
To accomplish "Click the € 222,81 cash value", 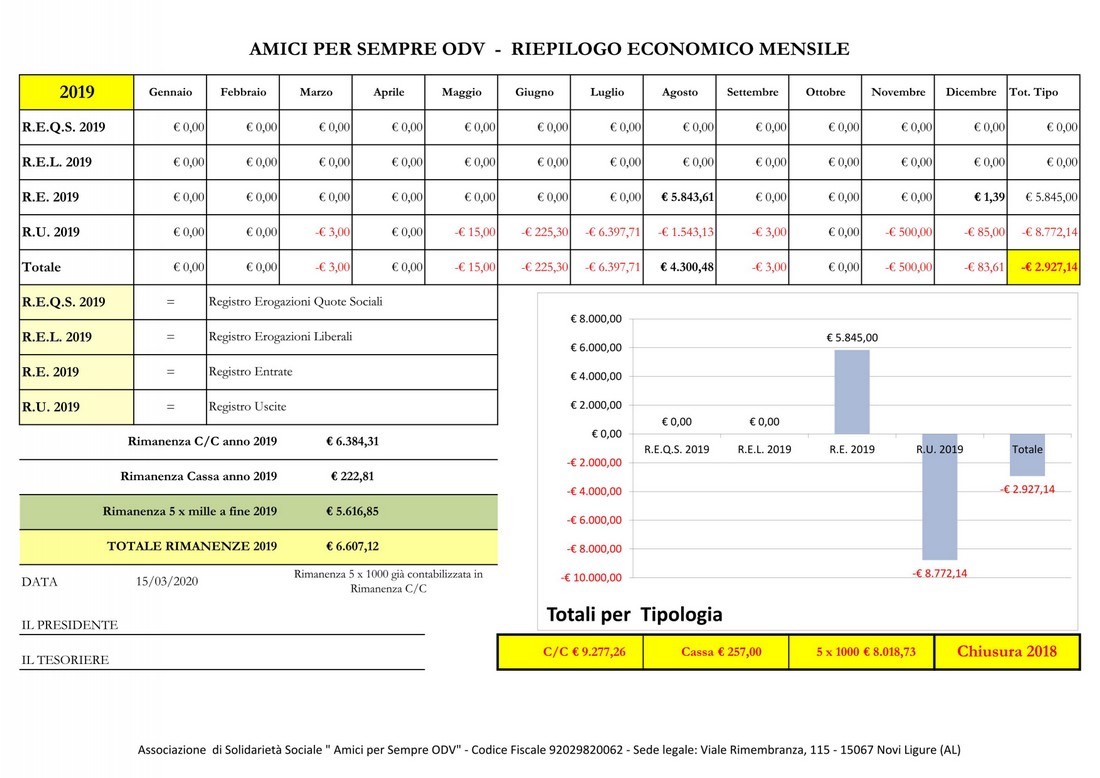I will [x=352, y=476].
